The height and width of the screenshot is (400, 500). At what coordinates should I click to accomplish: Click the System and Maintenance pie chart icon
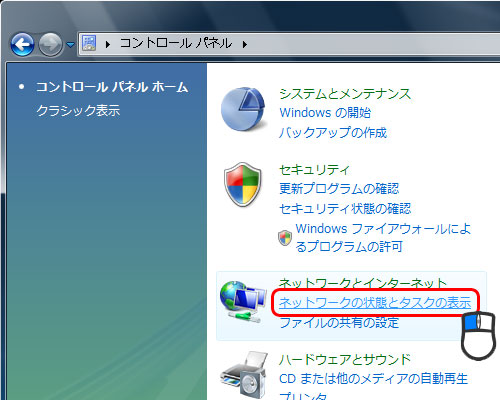coord(244,109)
